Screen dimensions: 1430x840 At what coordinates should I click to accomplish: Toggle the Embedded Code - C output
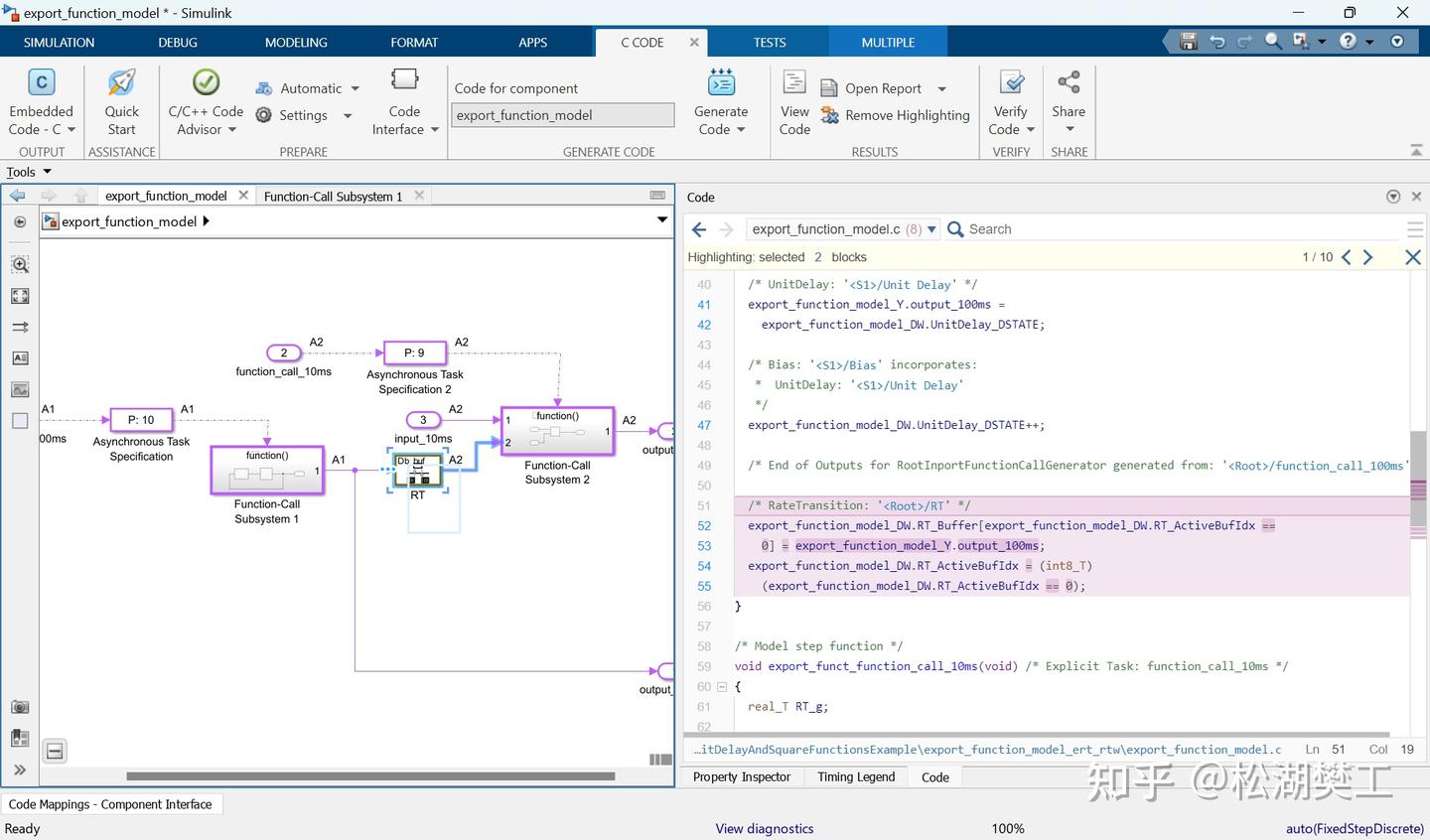point(41,83)
